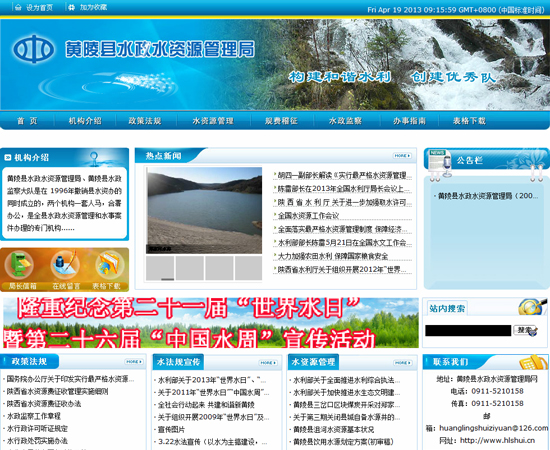Click the magnifier icon in 站内搜索 panel
The image size is (550, 450).
click(x=532, y=306)
